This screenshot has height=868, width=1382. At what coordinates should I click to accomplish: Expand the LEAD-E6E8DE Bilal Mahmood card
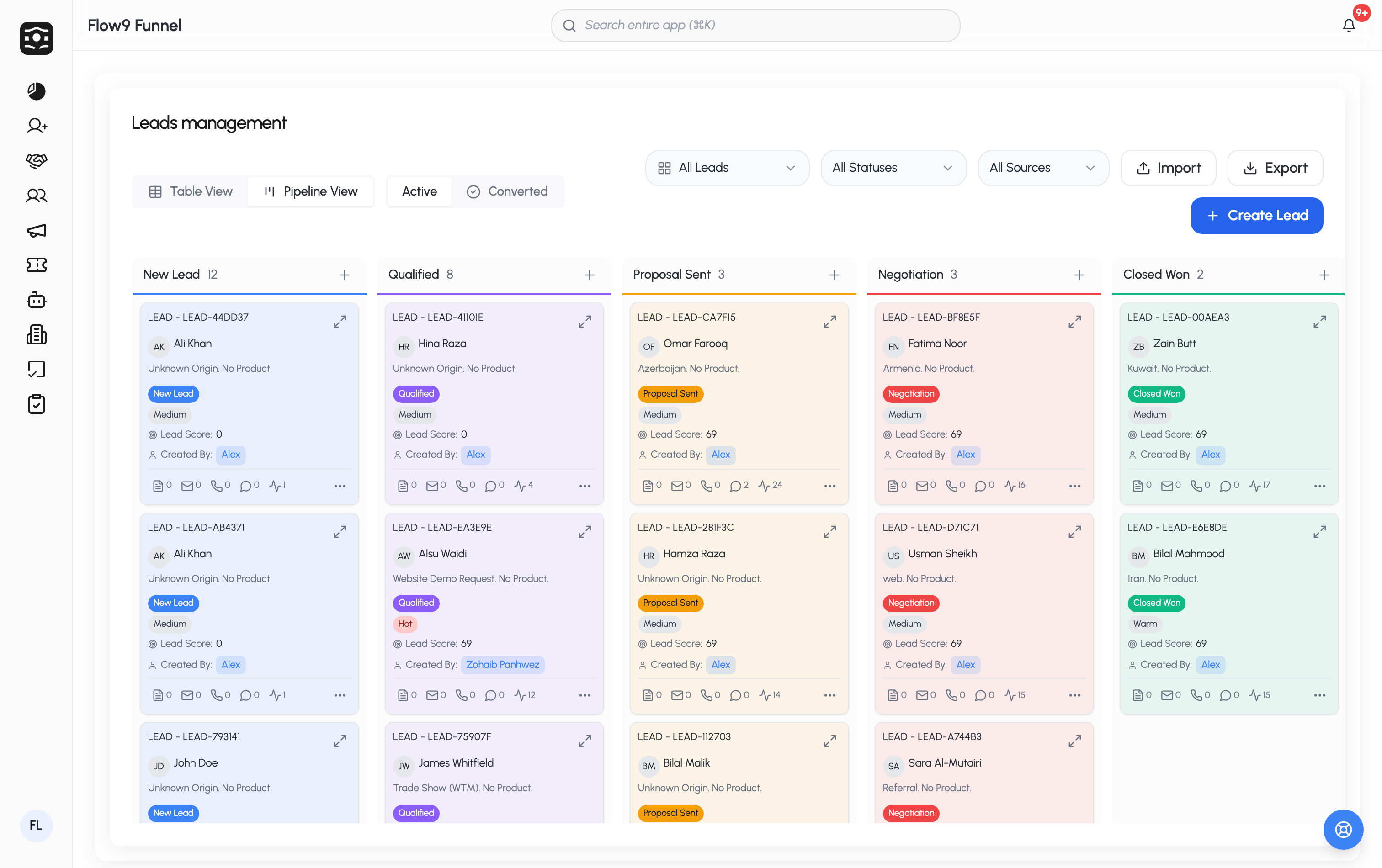[1320, 532]
